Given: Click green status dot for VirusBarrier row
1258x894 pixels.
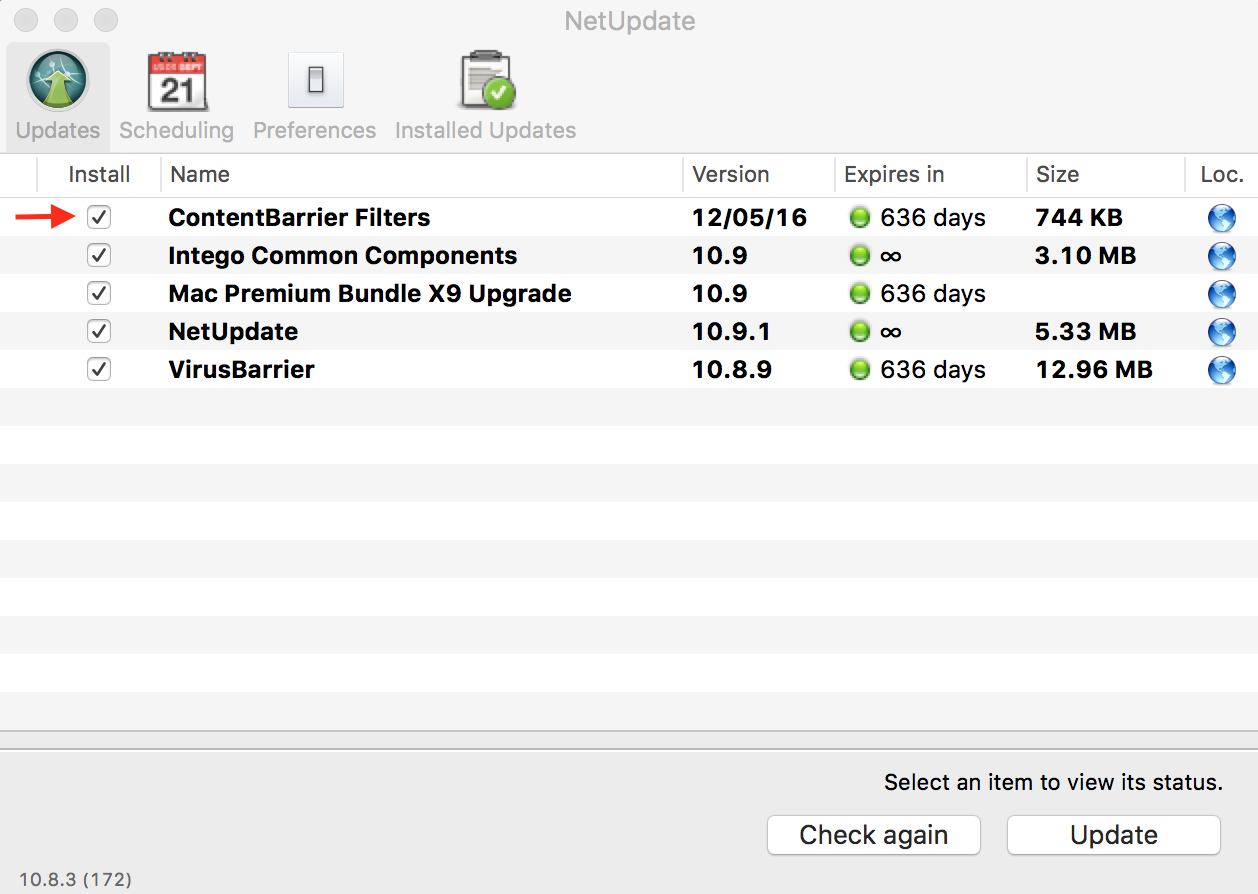Looking at the screenshot, I should click(859, 370).
